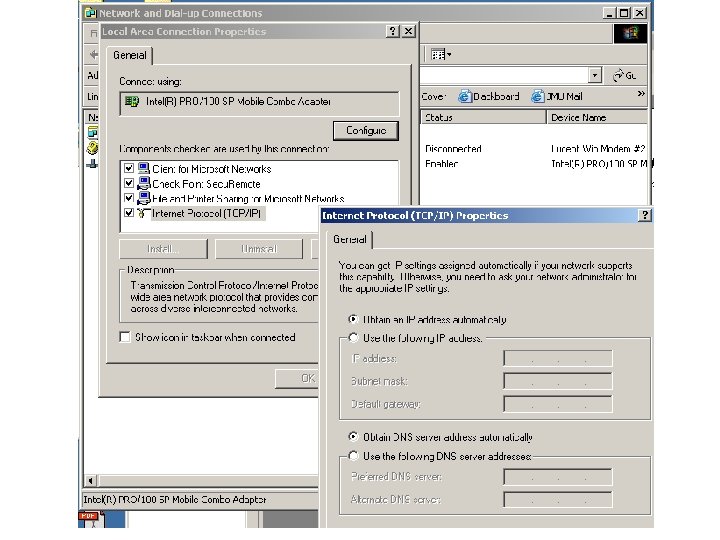
Task: Select Obtain an IP address automatically
Action: point(353,319)
